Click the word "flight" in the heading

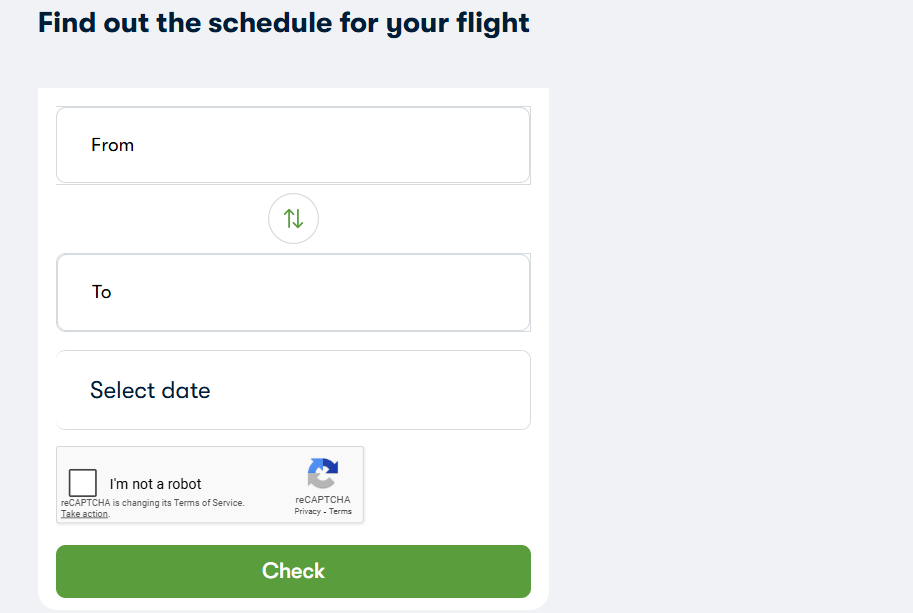[491, 22]
